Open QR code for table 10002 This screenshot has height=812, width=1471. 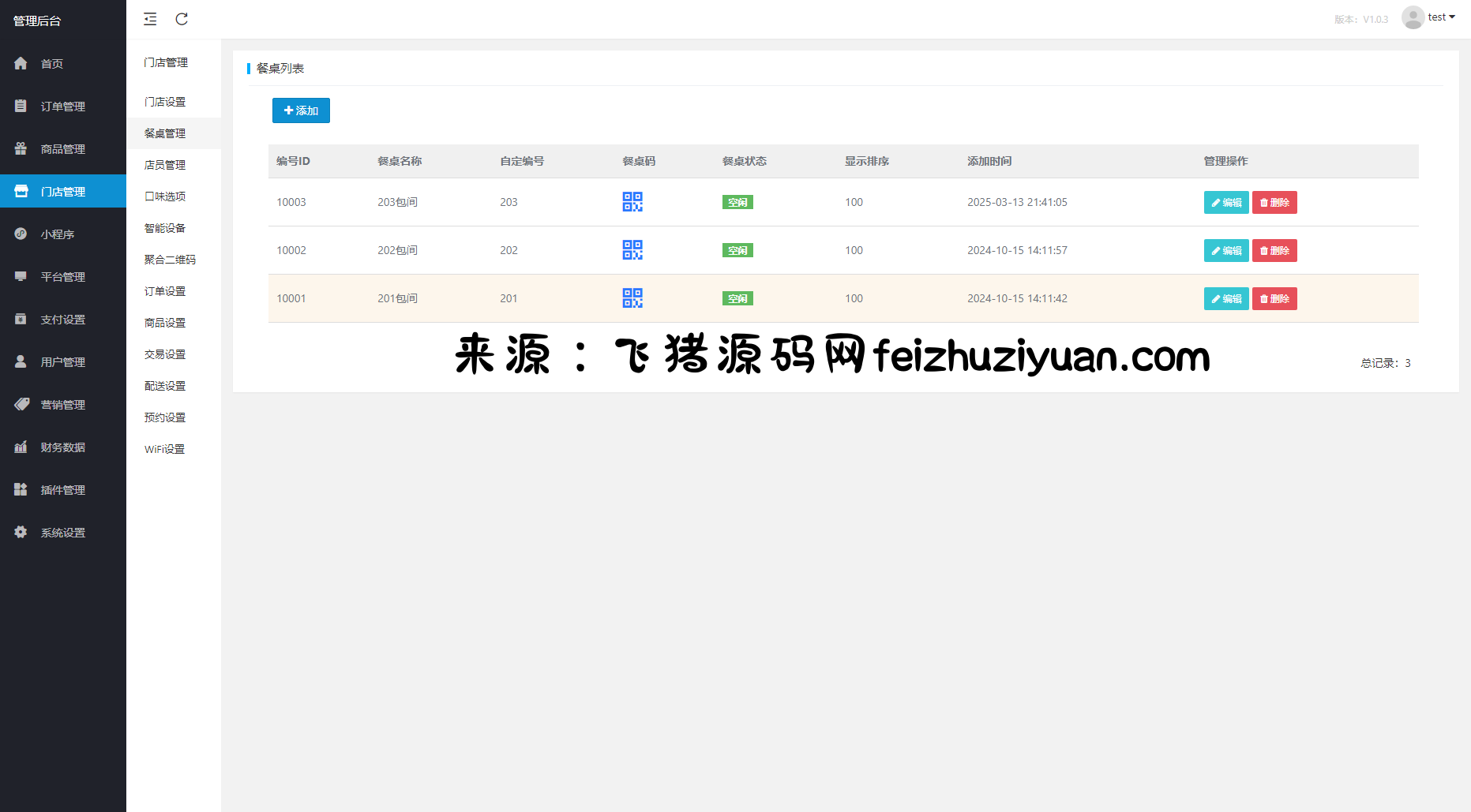[632, 250]
